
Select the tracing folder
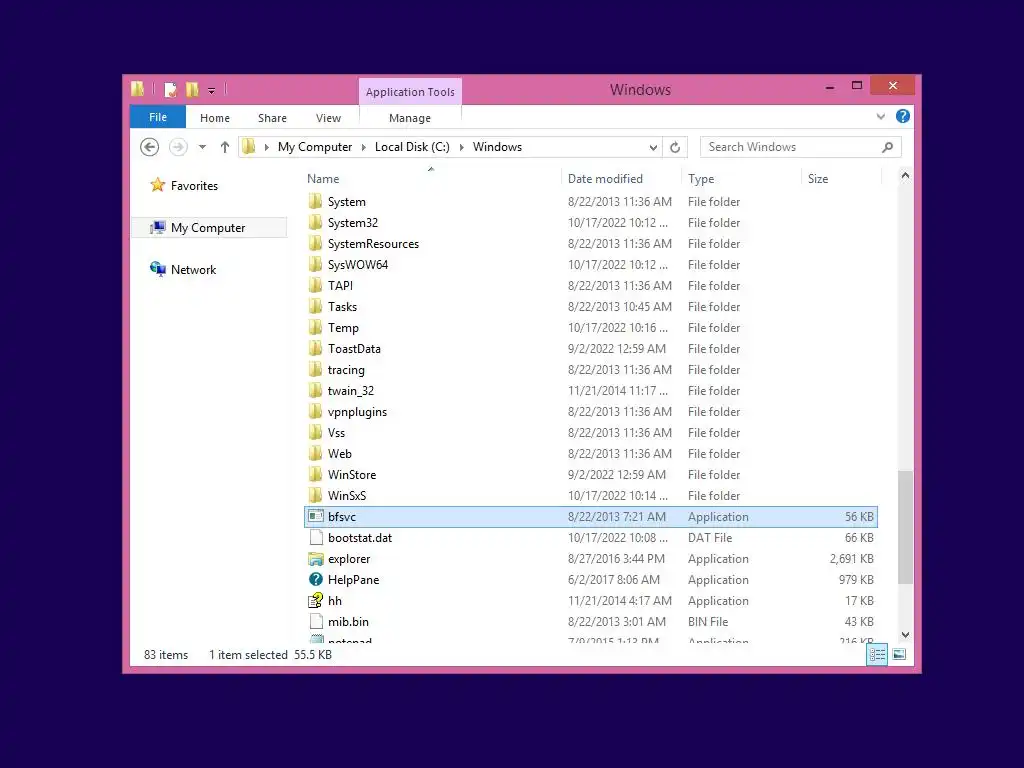pos(346,370)
